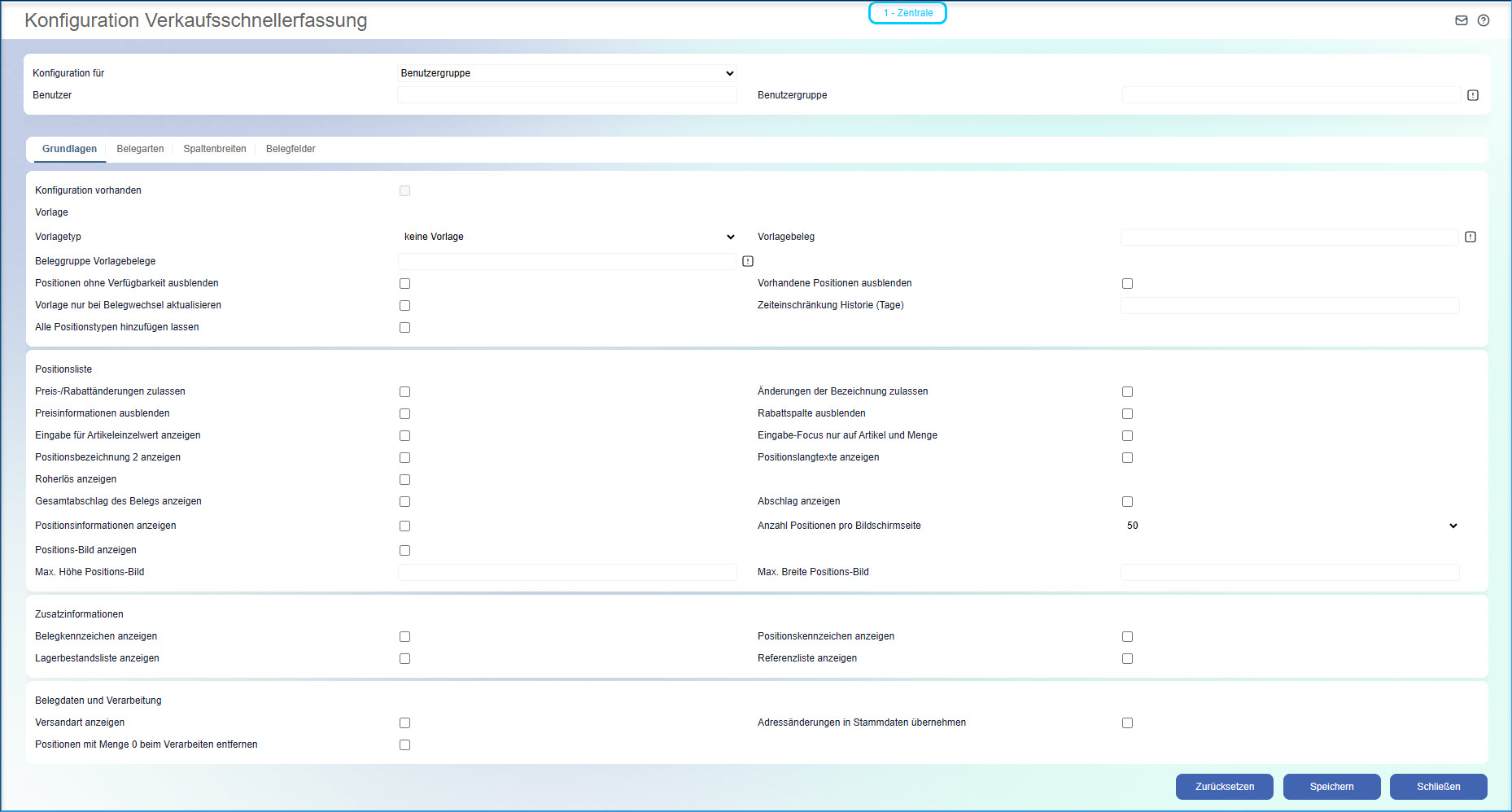Open 'Anzahl Positionen pro Bildschirmseite' dropdown

(x=1290, y=526)
